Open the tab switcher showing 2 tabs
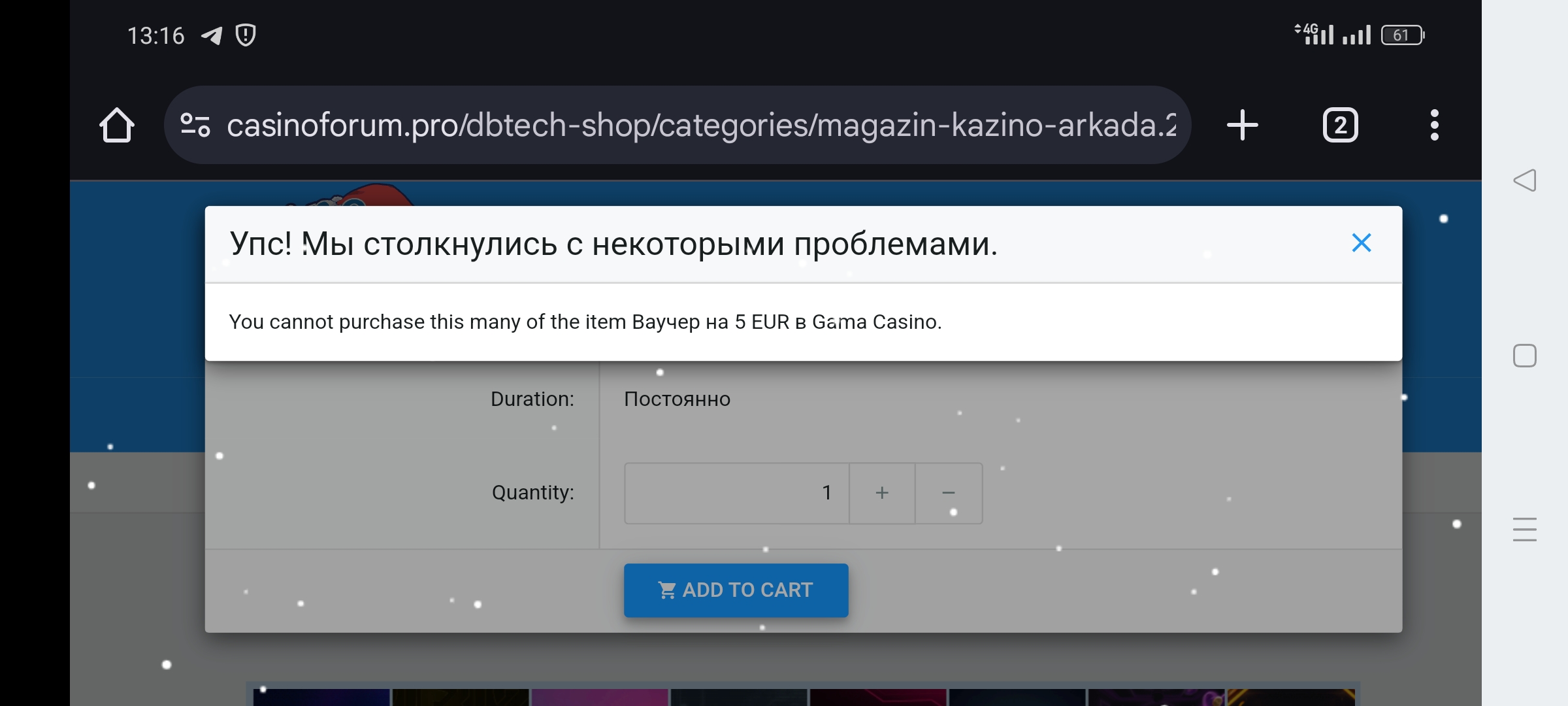 pyautogui.click(x=1340, y=125)
